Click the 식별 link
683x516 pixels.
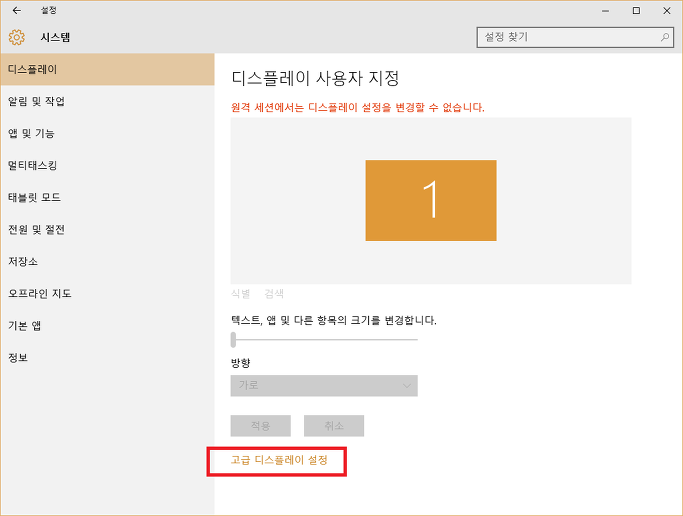[x=240, y=294]
